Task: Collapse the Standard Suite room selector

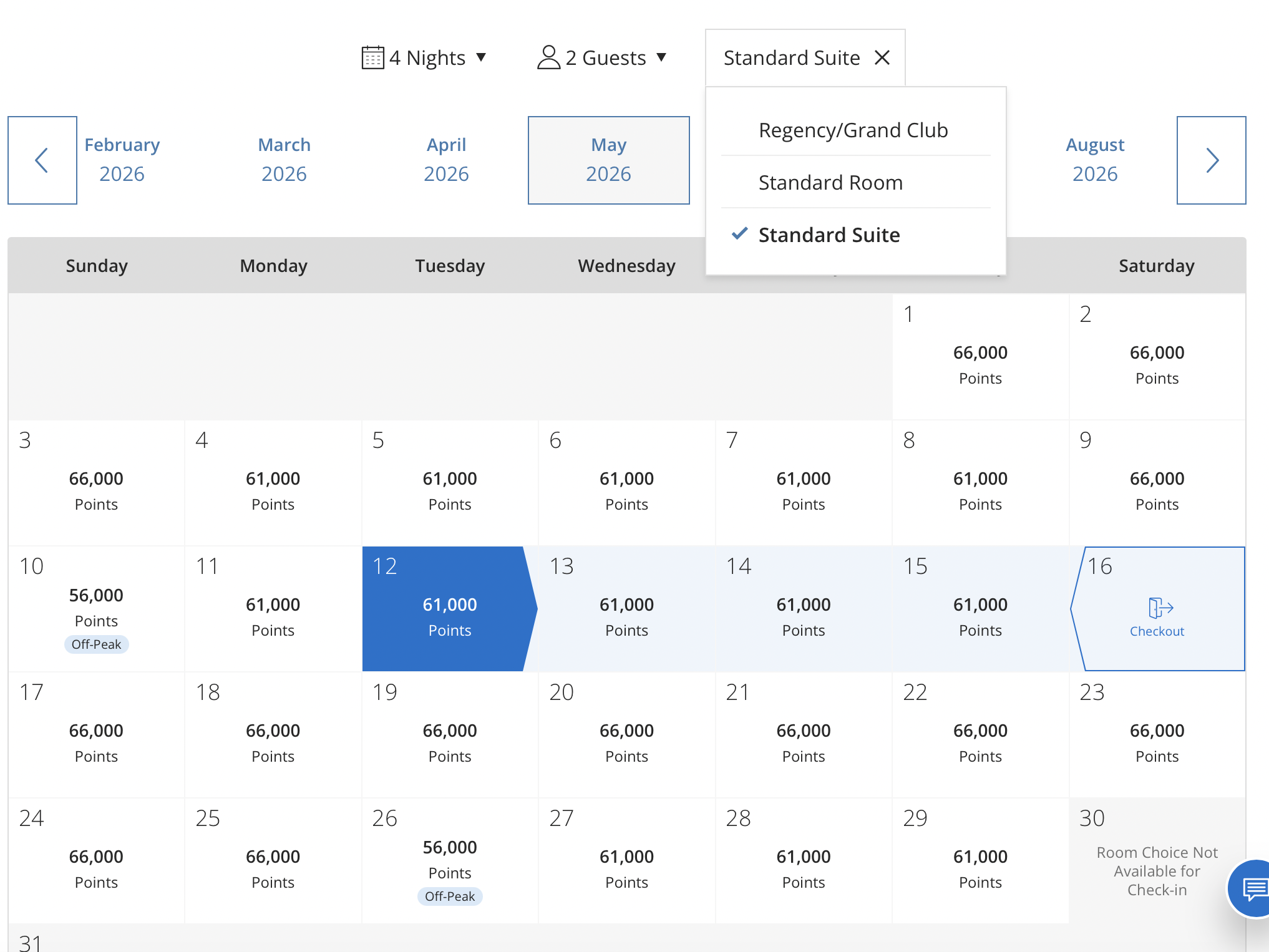Action: point(791,58)
